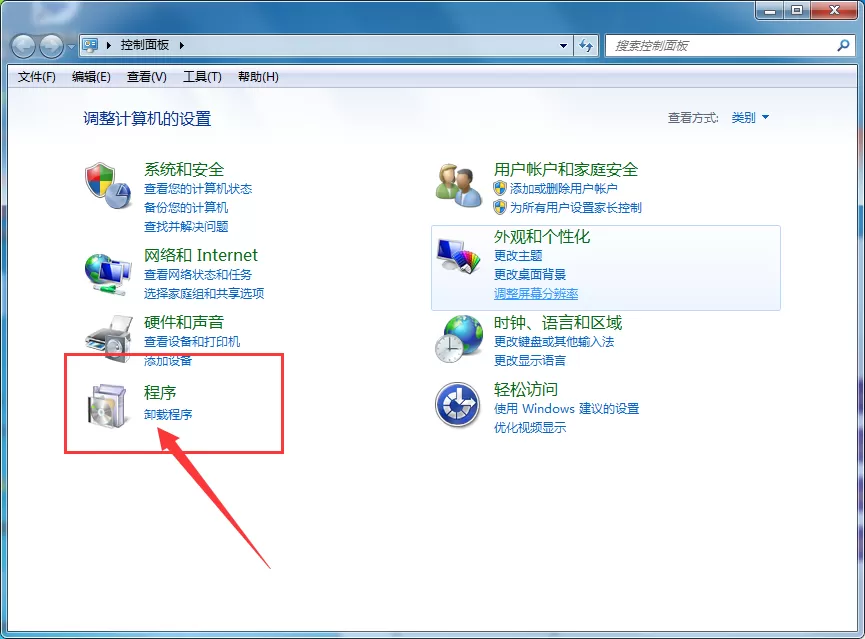Click the refresh icon next to address bar
Screen dimensions: 865x639
[x=586, y=45]
